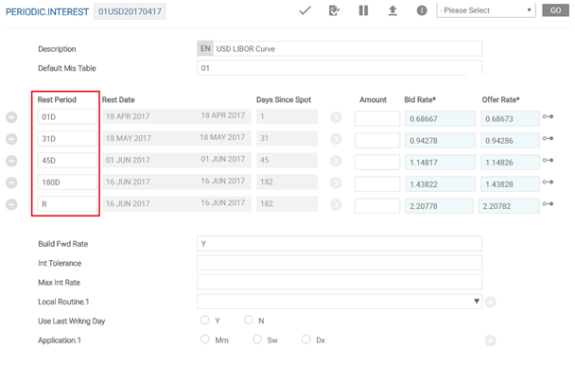Click the arrow icon after Days Since Spot 45

tap(336, 161)
